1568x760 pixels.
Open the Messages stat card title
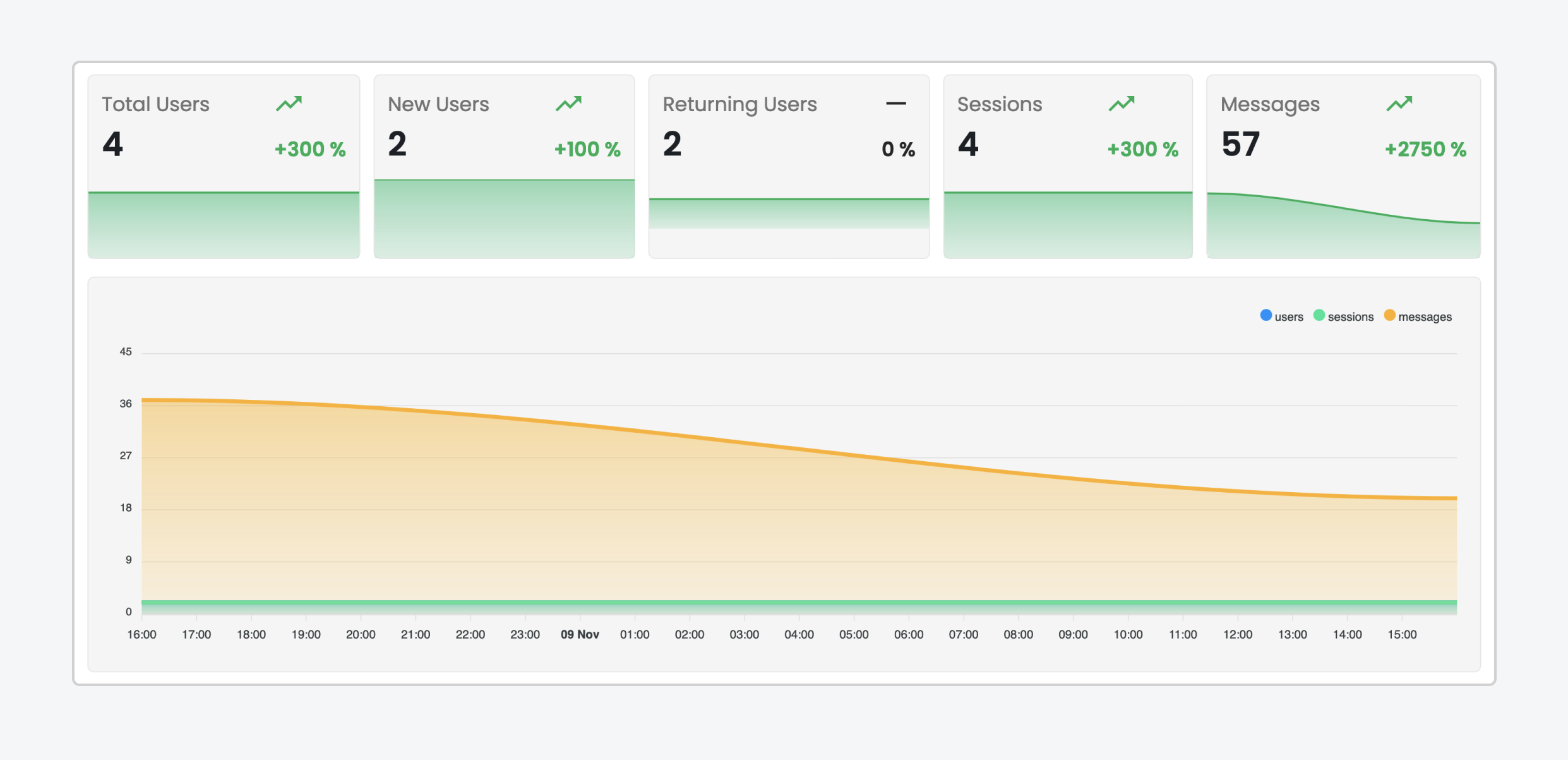[x=1270, y=104]
